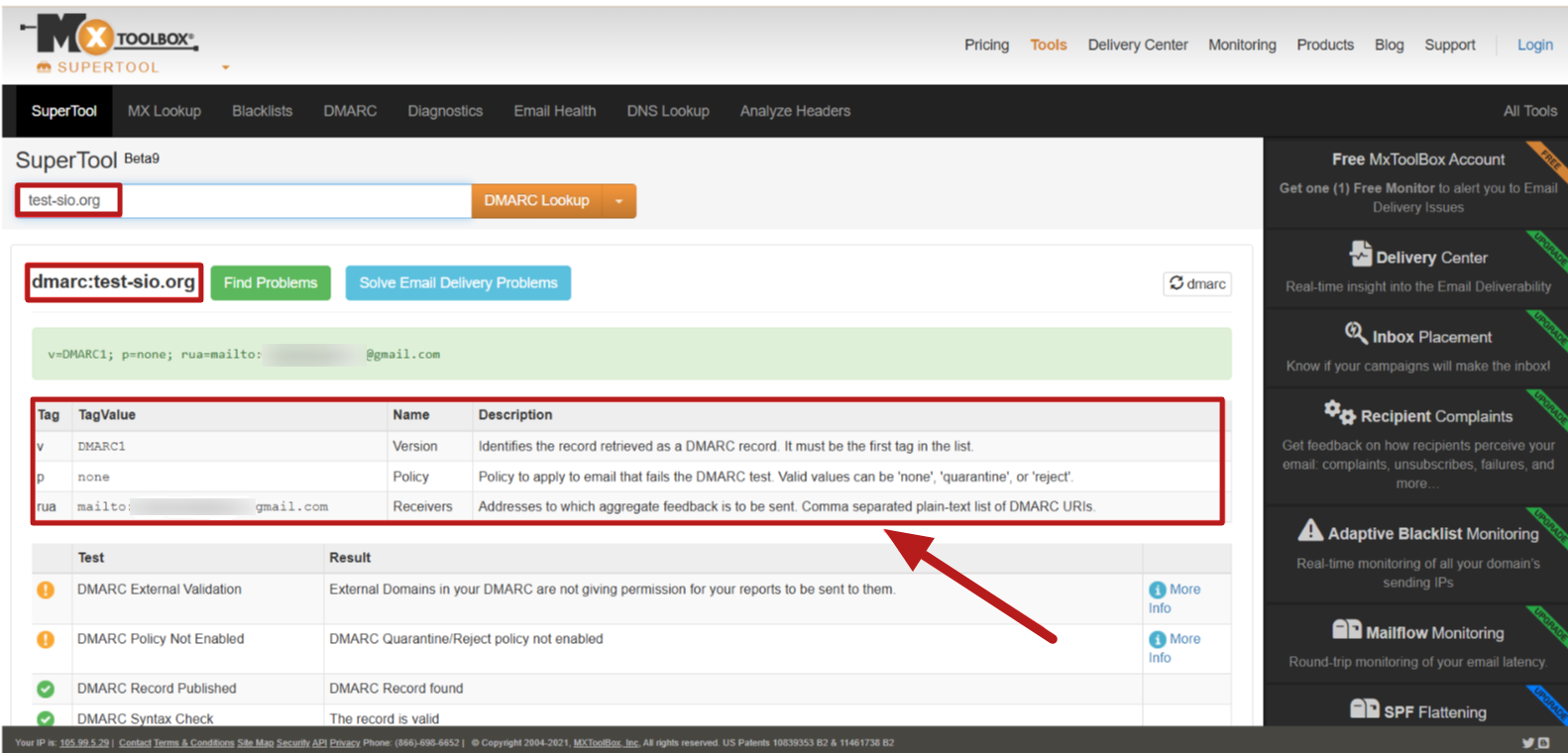The image size is (1568, 753).
Task: Switch to Email Health tab
Action: 555,111
